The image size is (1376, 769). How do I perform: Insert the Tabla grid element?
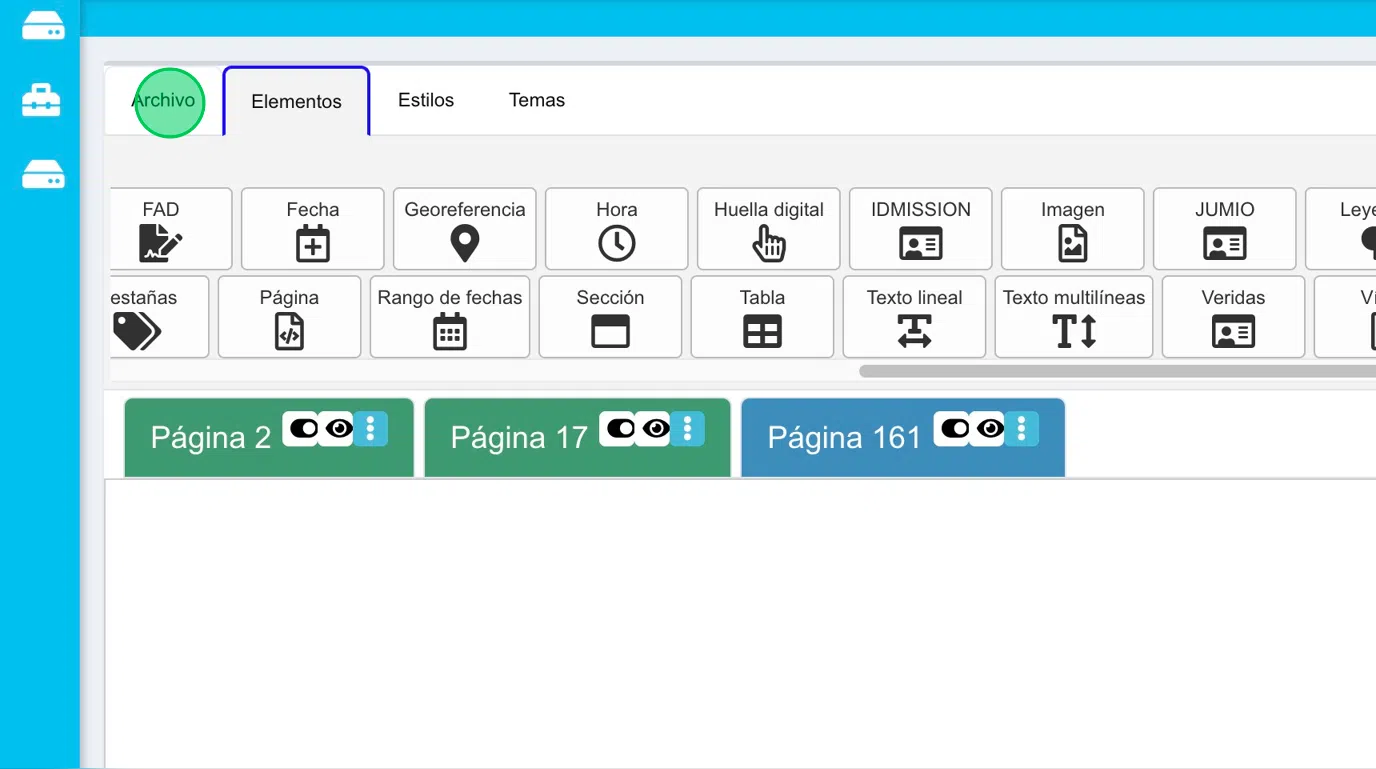point(762,317)
